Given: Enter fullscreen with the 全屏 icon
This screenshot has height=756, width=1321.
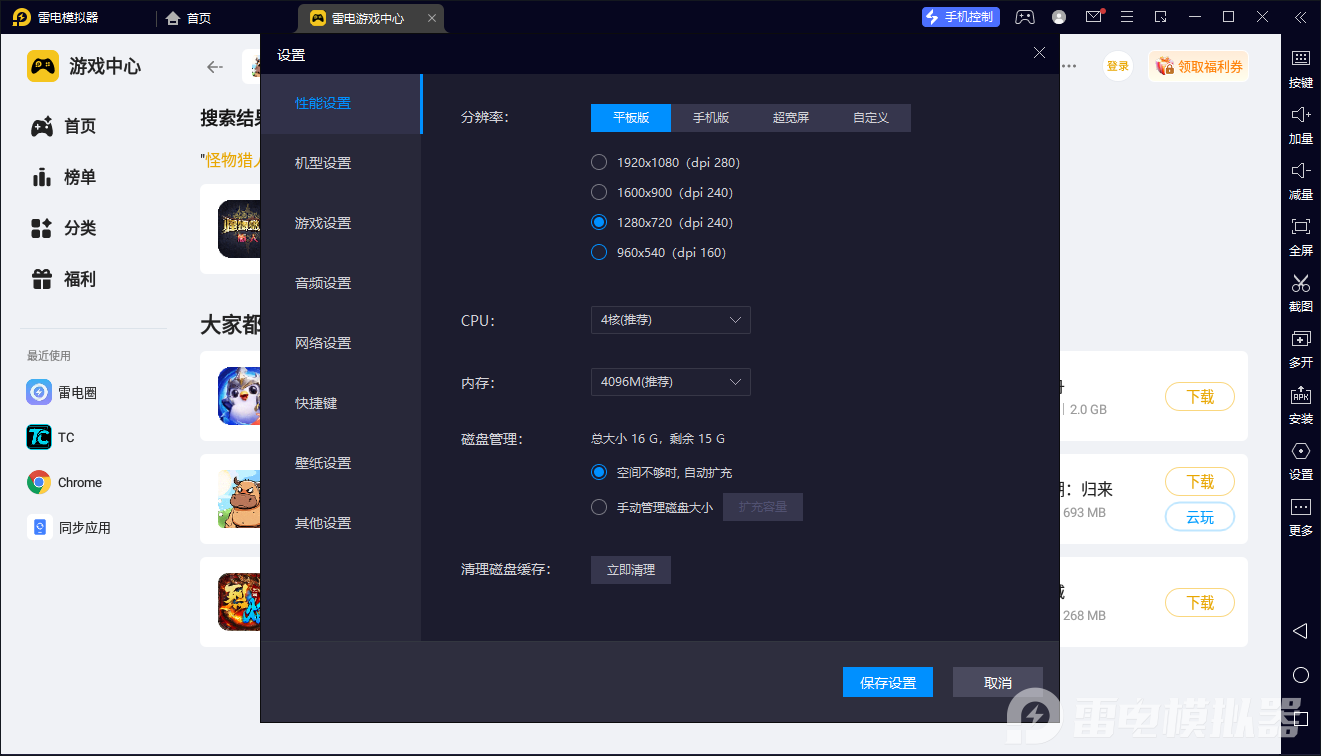Looking at the screenshot, I should [1300, 227].
